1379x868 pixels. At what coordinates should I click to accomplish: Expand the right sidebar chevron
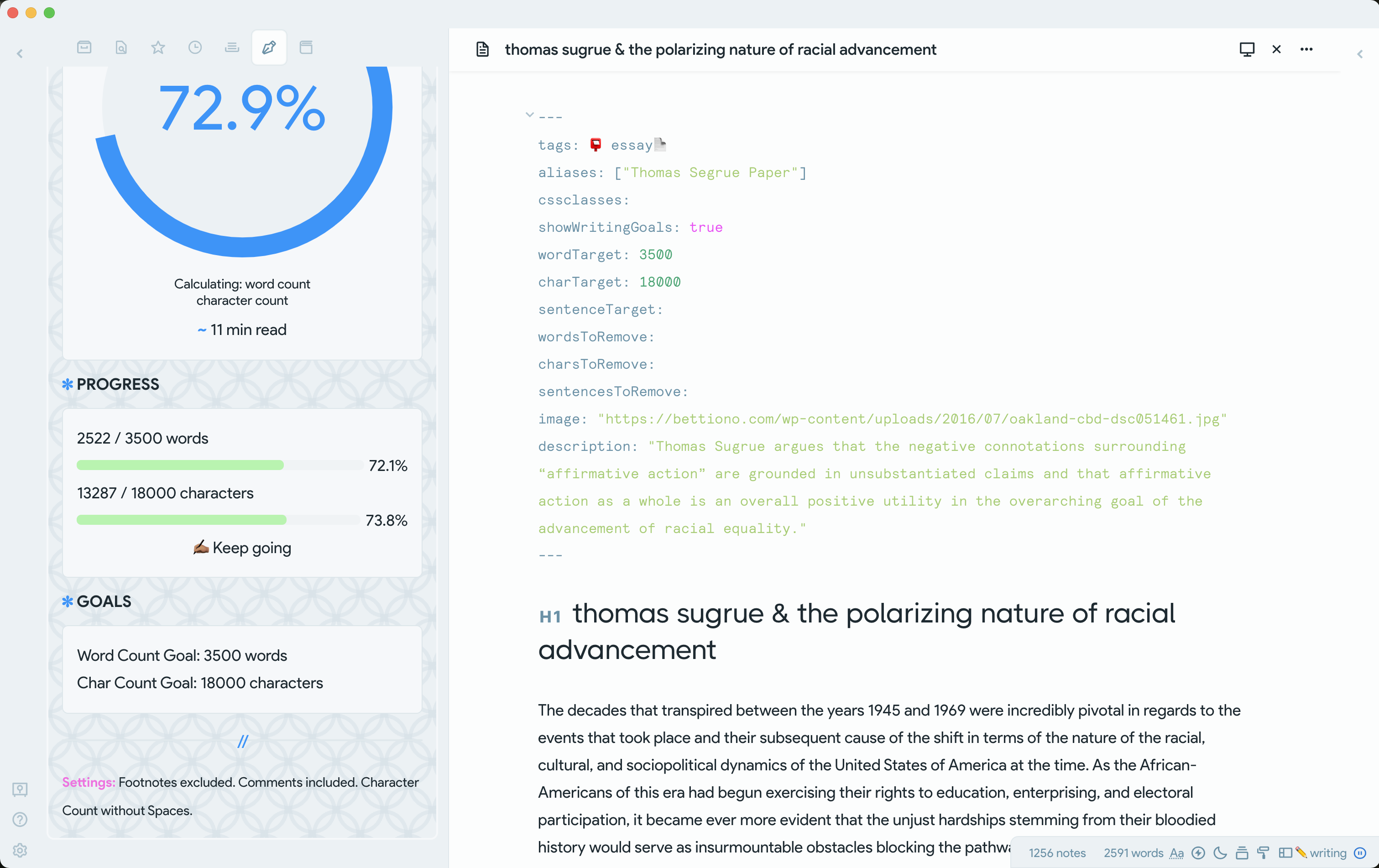pos(1359,54)
